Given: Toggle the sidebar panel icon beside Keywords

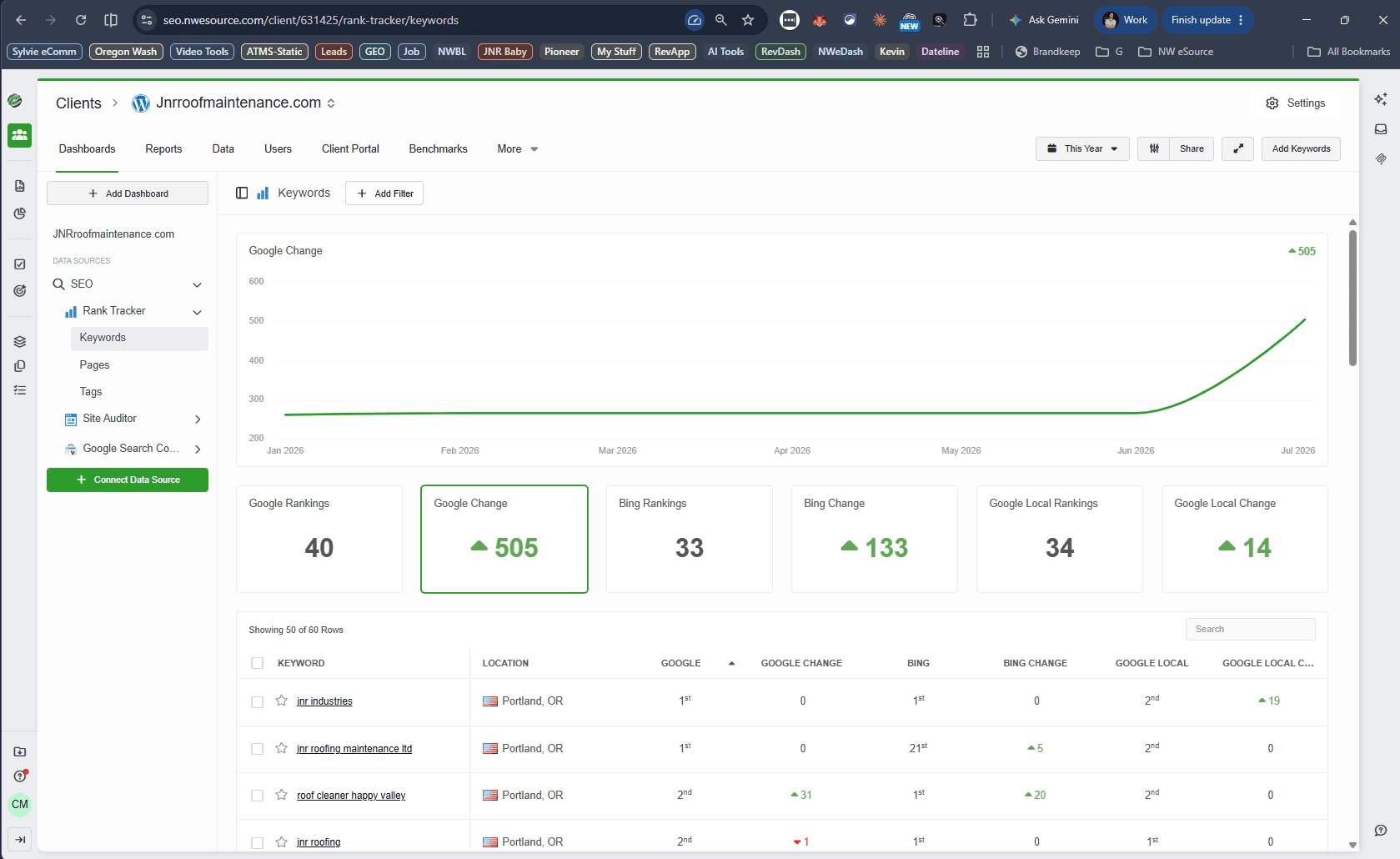Looking at the screenshot, I should (242, 193).
